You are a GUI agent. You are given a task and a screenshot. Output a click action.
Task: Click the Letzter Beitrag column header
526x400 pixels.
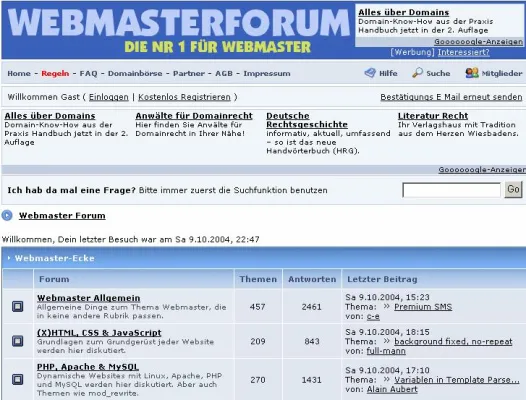tap(382, 279)
